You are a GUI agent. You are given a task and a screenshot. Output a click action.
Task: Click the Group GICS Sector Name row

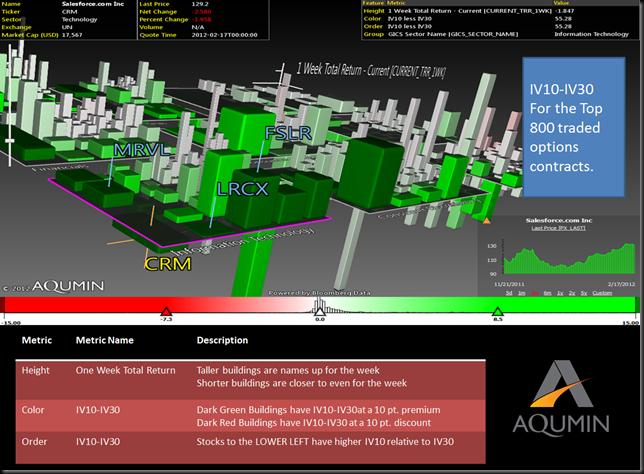[x=500, y=34]
